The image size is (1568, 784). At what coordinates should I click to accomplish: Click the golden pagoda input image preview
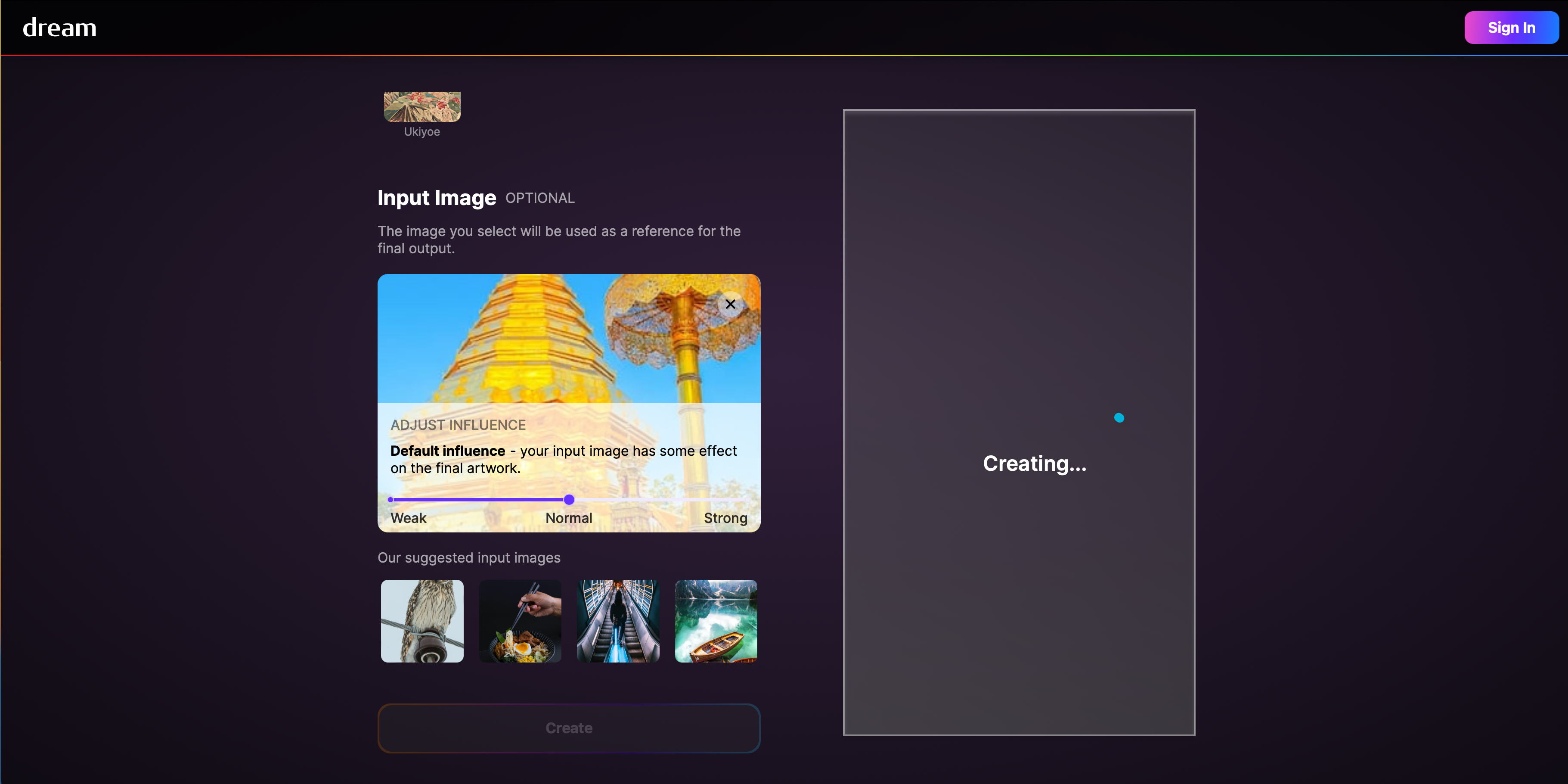coord(536,338)
